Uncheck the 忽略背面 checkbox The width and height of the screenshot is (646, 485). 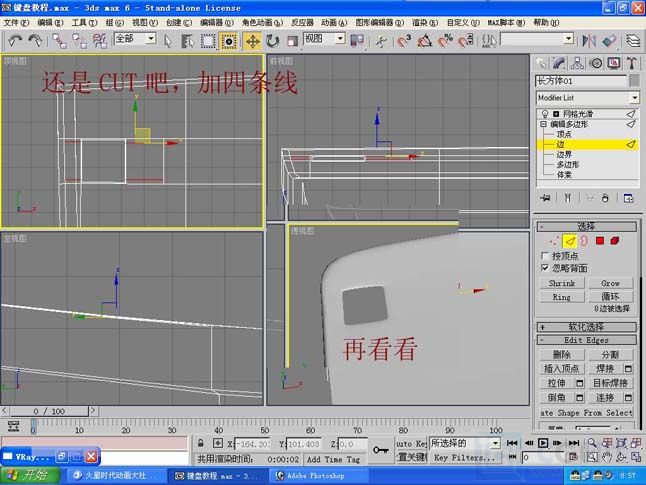545,268
